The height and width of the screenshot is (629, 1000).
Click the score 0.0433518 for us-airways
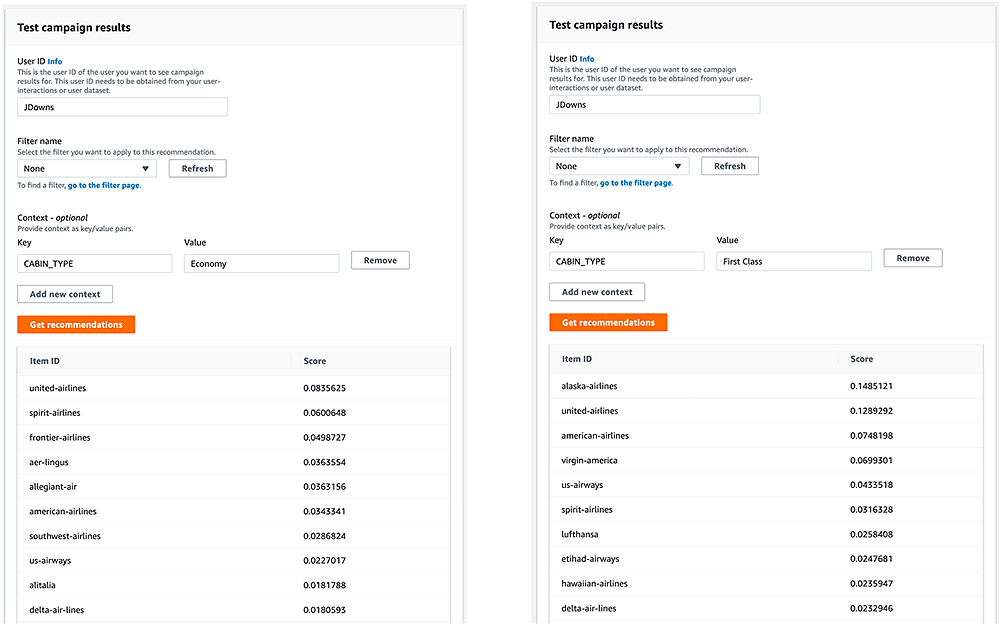tap(871, 485)
